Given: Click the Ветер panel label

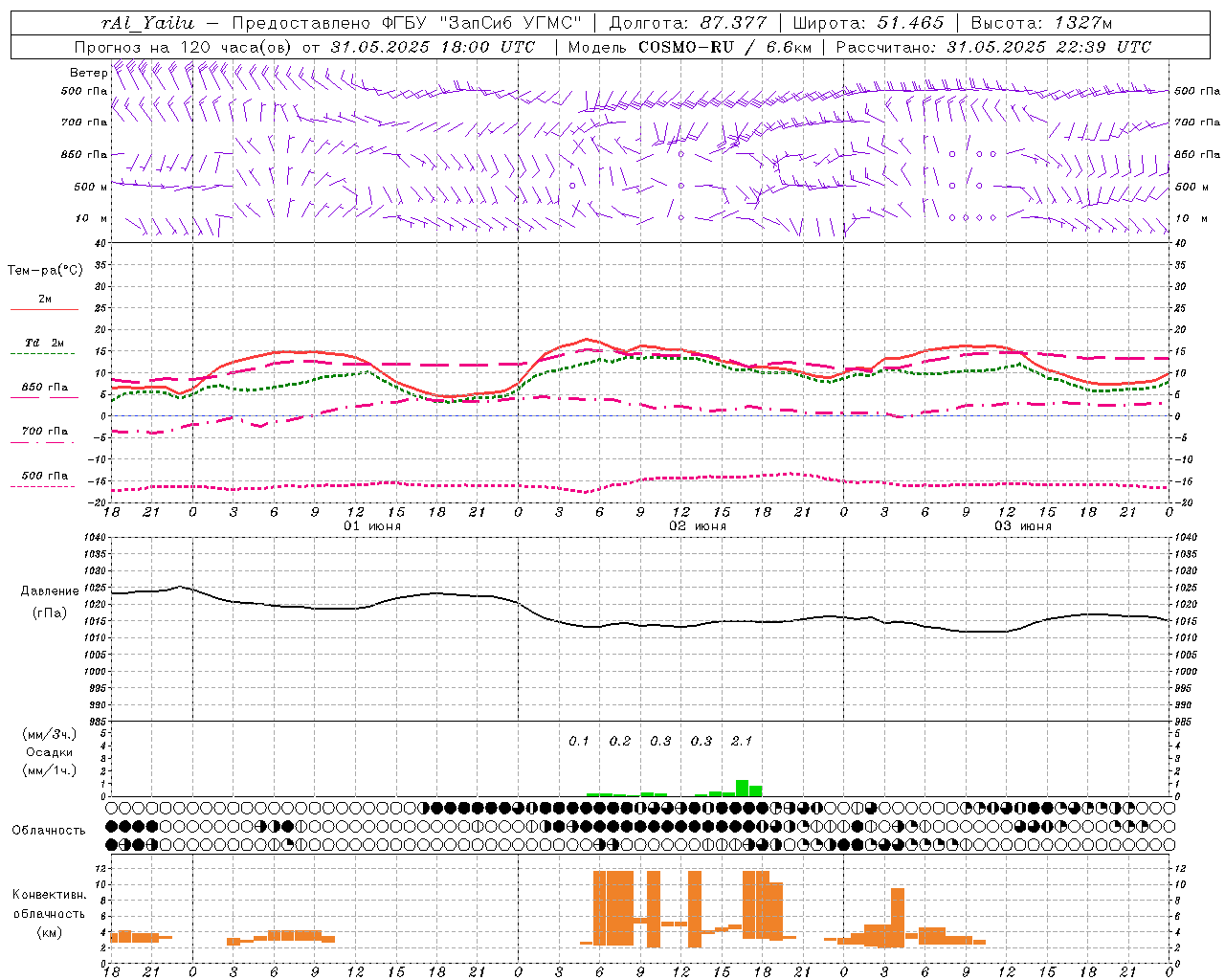Looking at the screenshot, I should pos(88,73).
